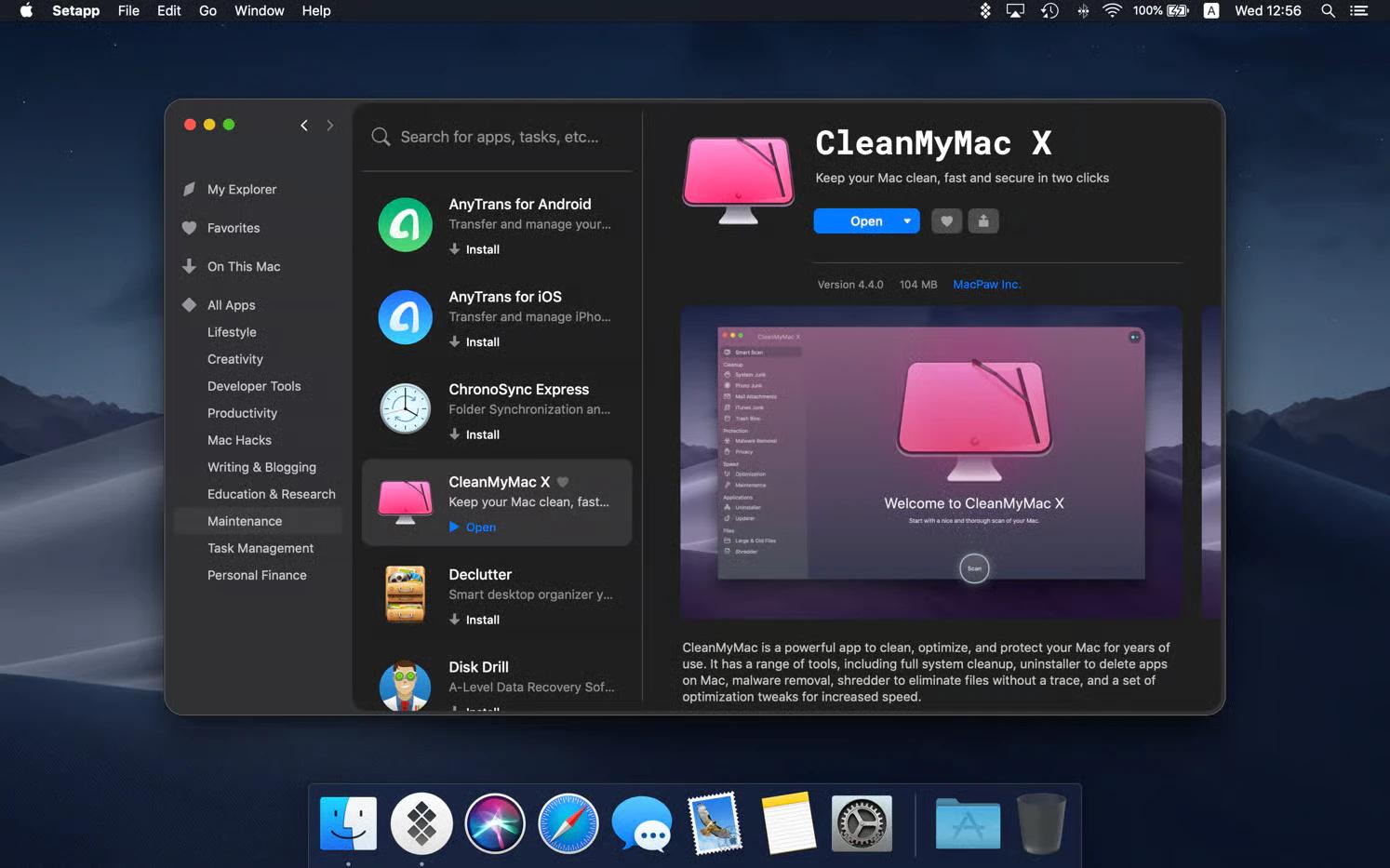Viewport: 1390px width, 868px height.
Task: Click the share icon beside Open button
Action: click(982, 221)
